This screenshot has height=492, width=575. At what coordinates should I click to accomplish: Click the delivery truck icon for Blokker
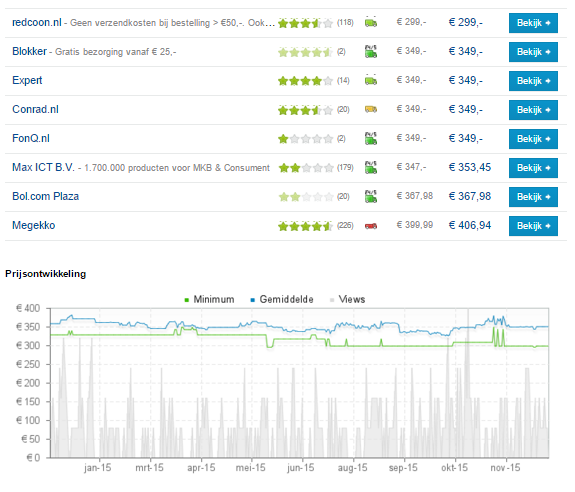pyautogui.click(x=371, y=52)
